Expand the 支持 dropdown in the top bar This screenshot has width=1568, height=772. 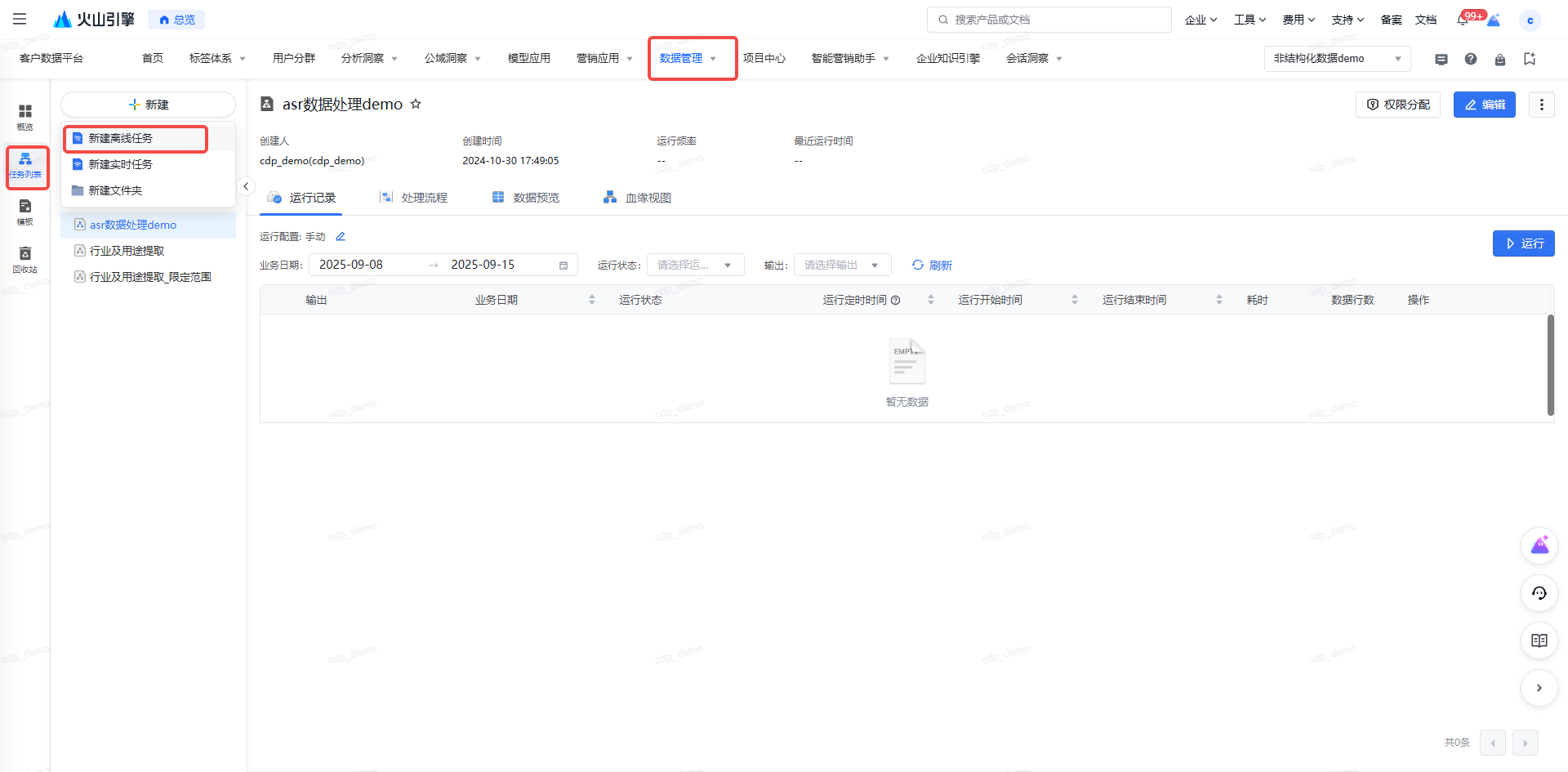click(x=1348, y=20)
